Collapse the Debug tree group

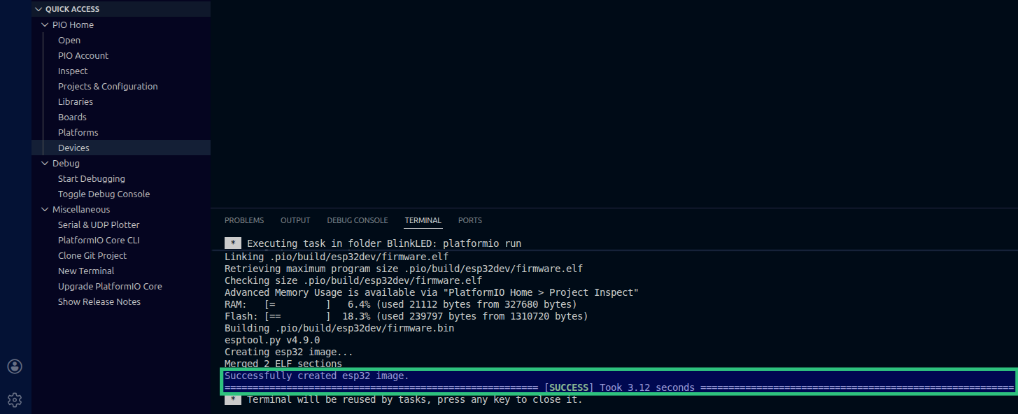[45, 163]
